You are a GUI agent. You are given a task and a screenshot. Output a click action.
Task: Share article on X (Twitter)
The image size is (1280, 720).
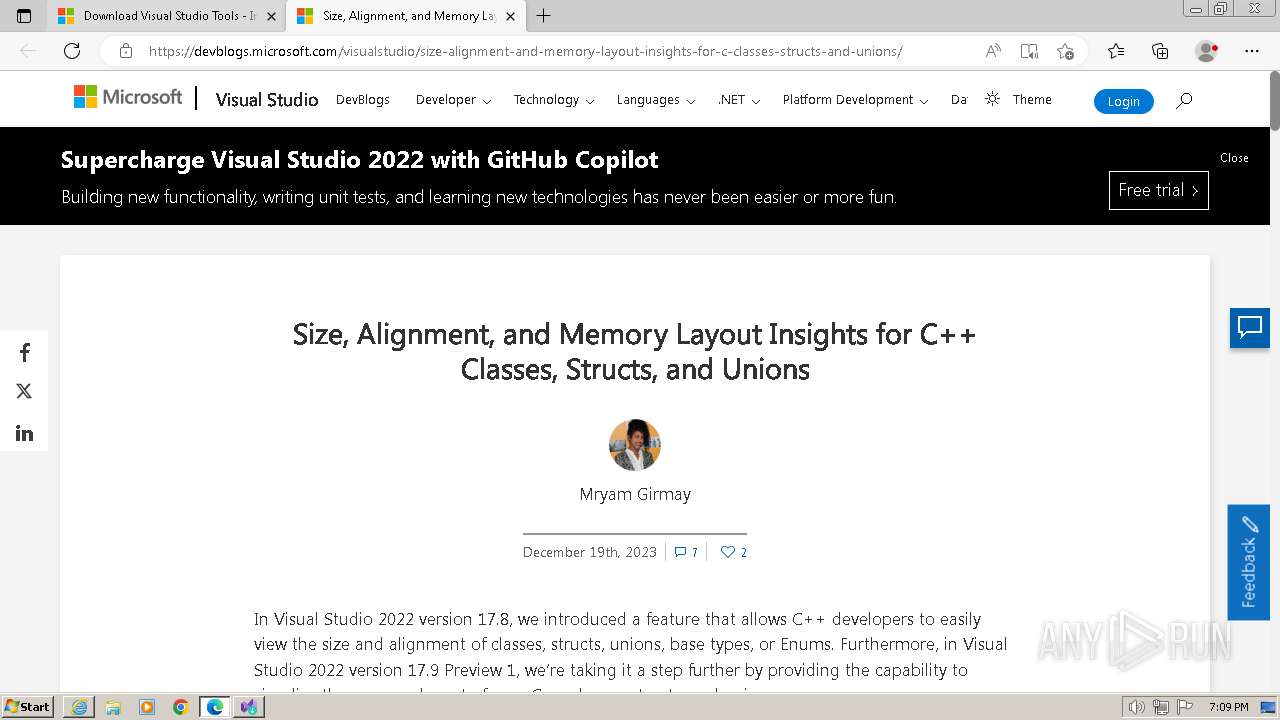coord(24,392)
